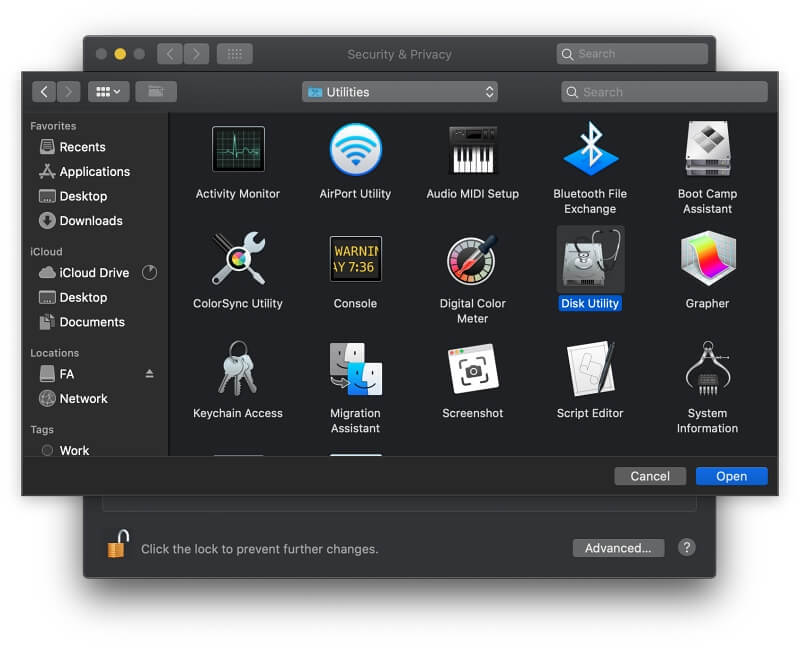
Task: Click the unlocked padlock icon
Action: pyautogui.click(x=118, y=544)
